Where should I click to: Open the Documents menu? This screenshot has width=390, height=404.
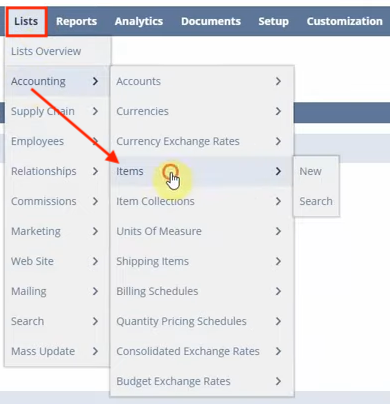coord(211,21)
